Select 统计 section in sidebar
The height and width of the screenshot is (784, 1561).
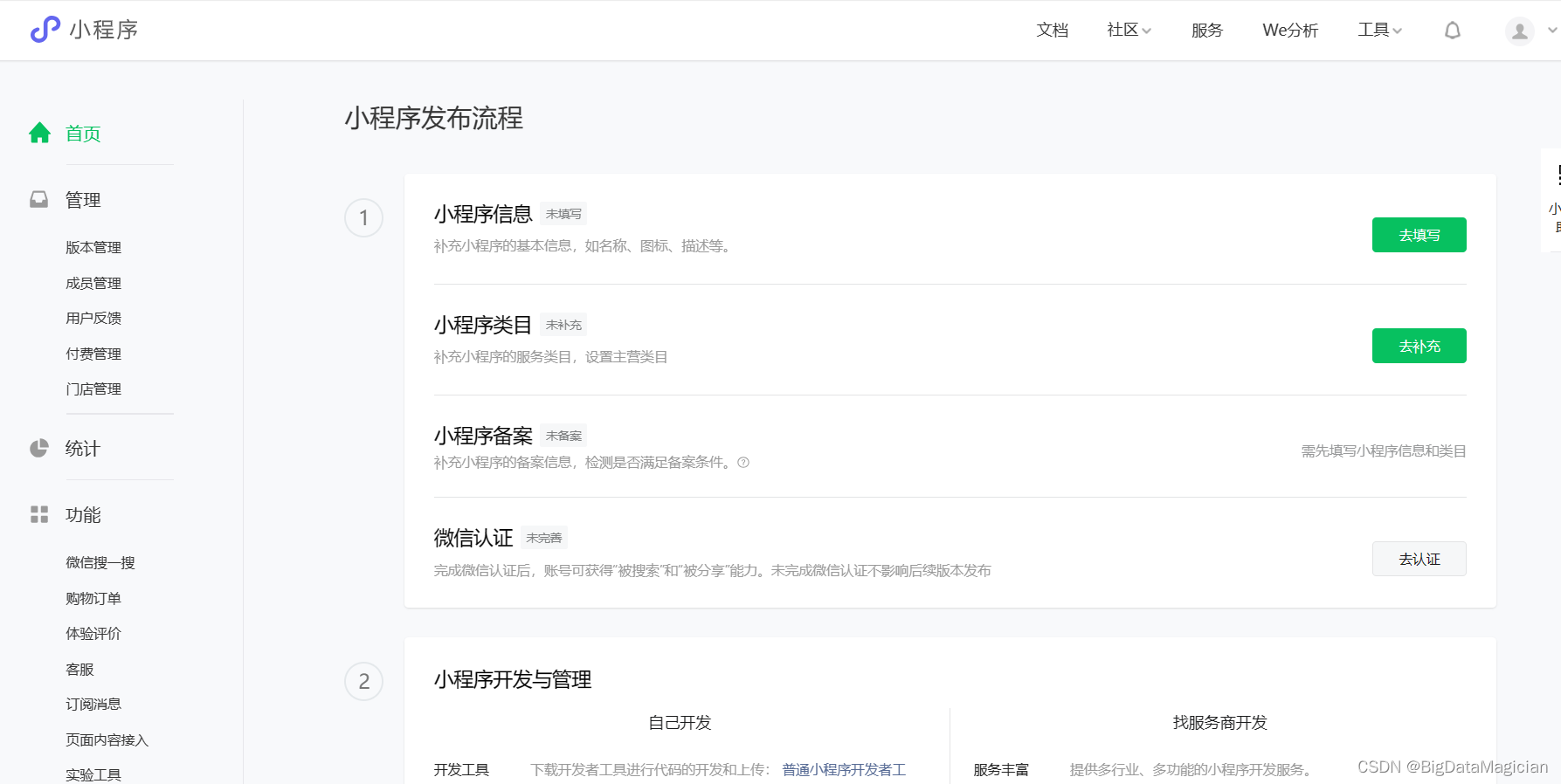coord(83,449)
